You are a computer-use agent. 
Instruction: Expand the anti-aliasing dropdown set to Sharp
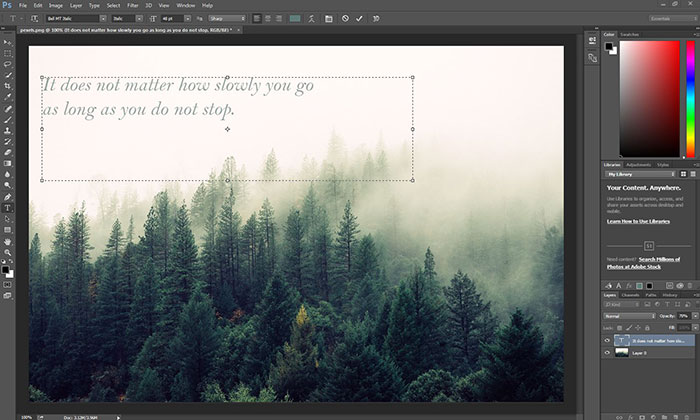[x=226, y=18]
